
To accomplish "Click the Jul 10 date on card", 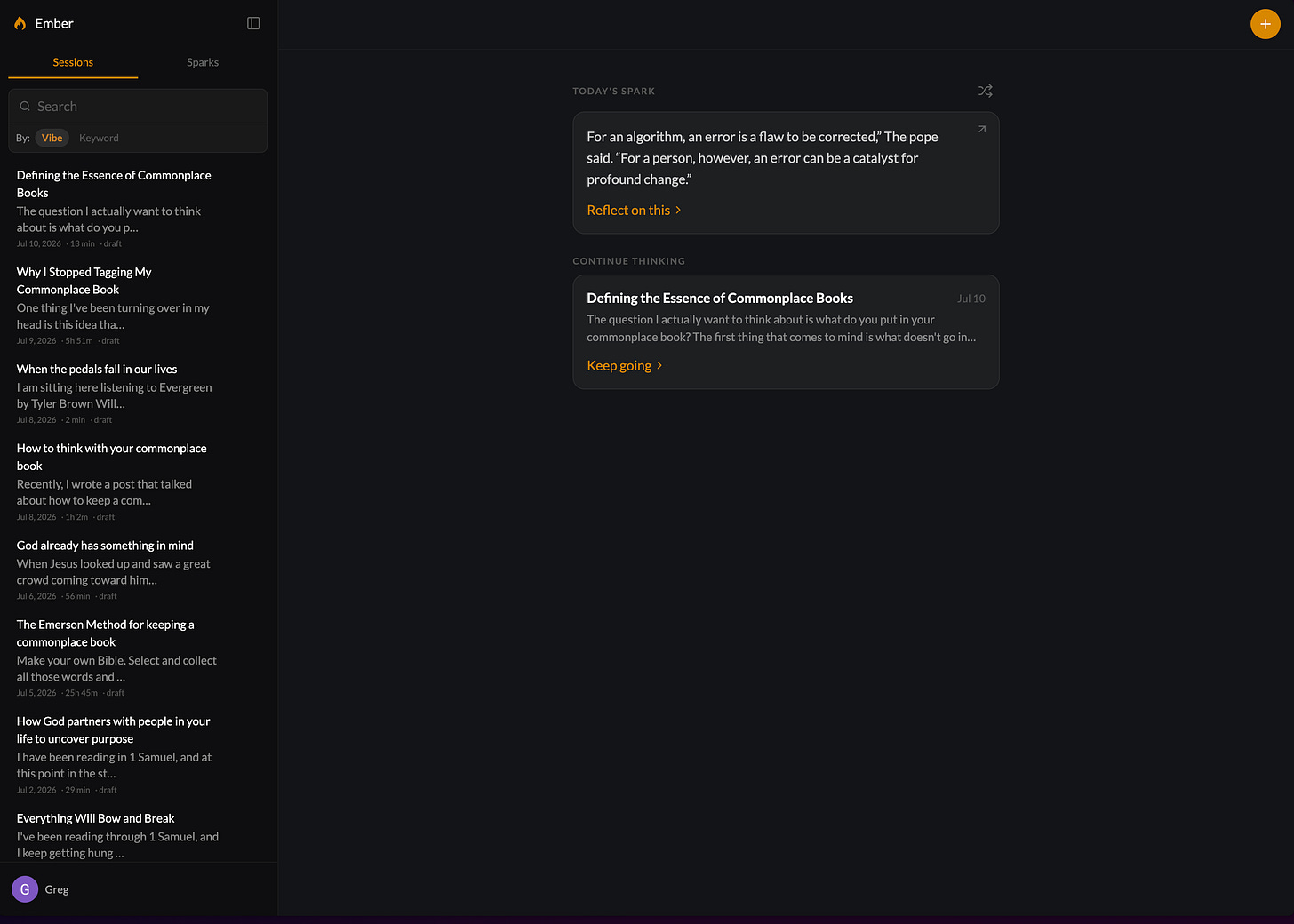I will tap(970, 299).
